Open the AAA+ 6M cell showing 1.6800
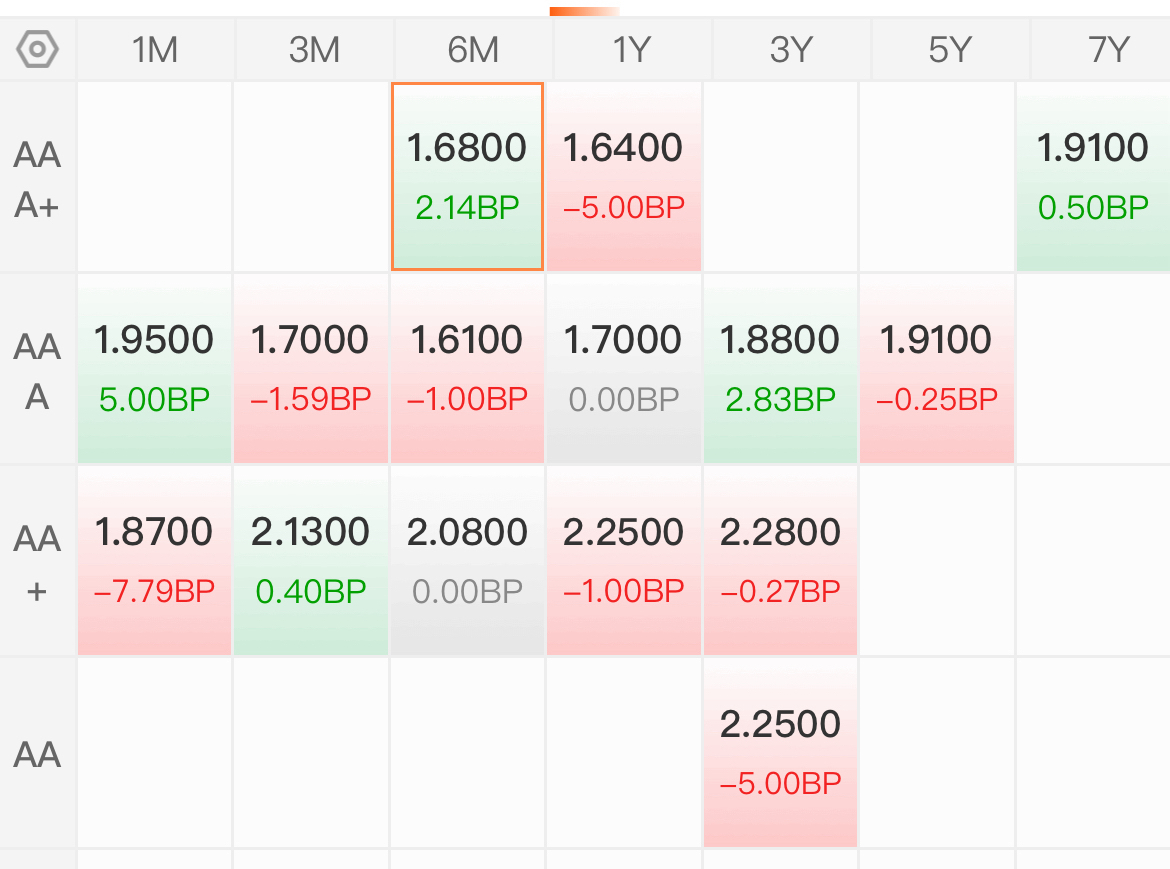 click(467, 177)
